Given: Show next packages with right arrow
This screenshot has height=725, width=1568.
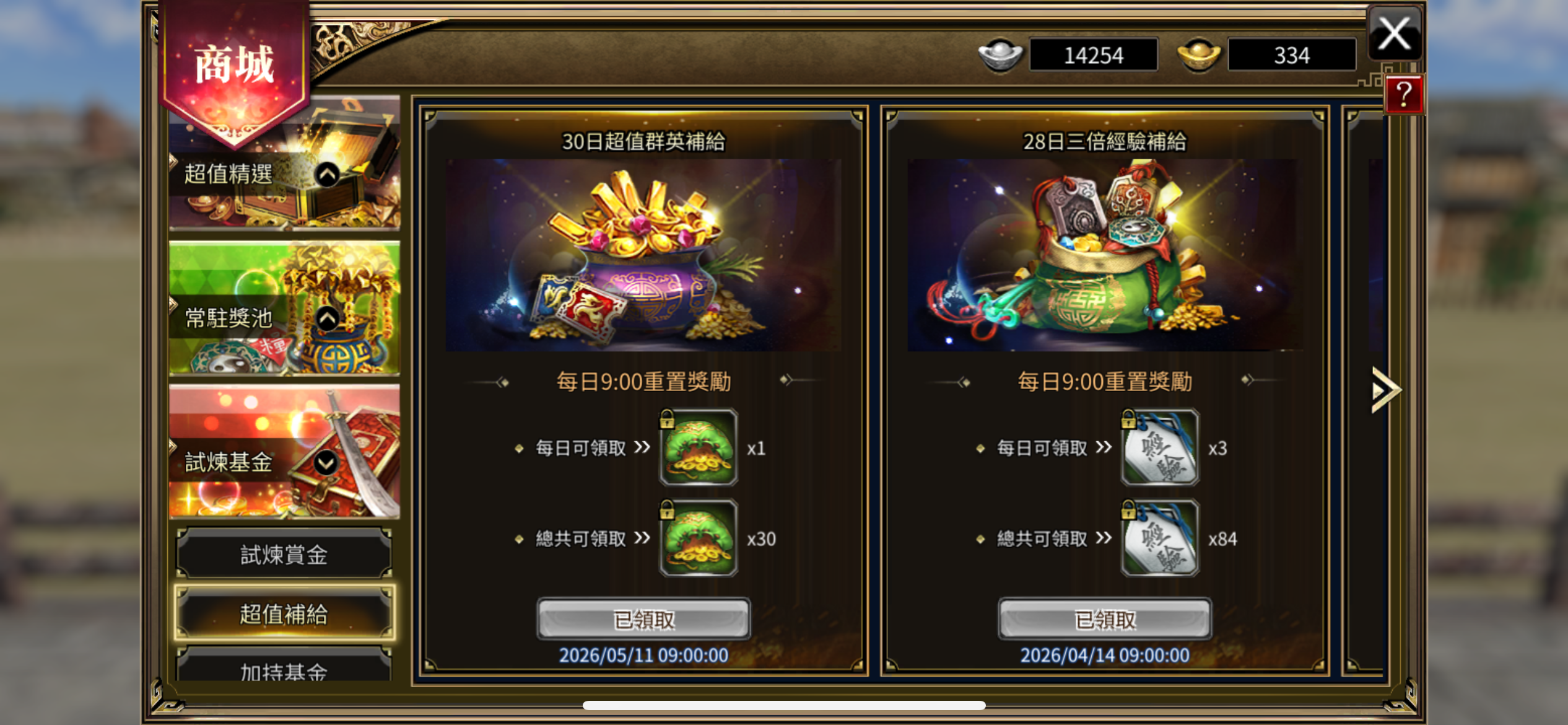Looking at the screenshot, I should click(1385, 390).
